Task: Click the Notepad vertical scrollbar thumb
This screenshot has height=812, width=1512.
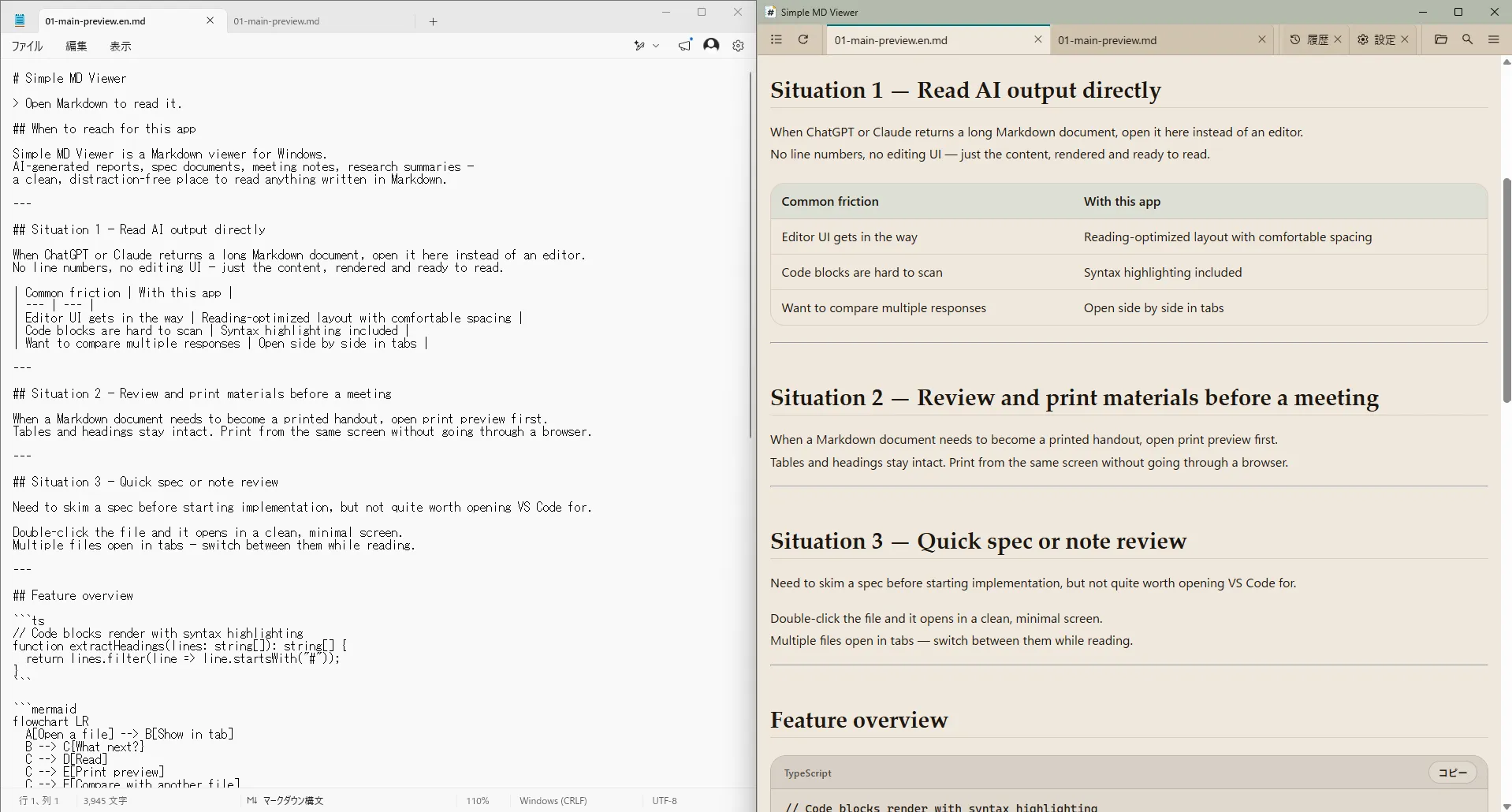Action: [x=750, y=255]
